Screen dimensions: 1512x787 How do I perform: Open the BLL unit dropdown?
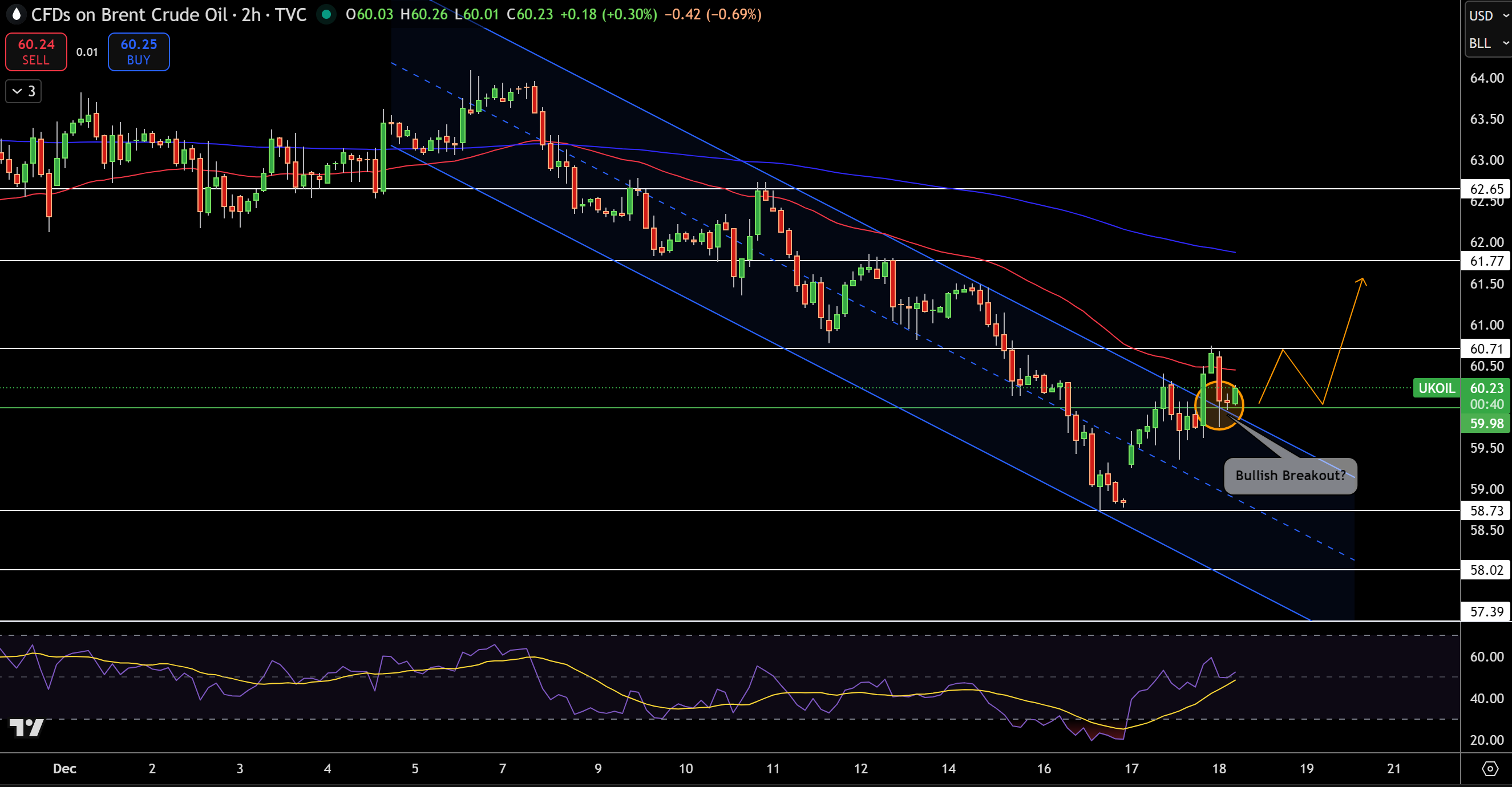point(1487,43)
